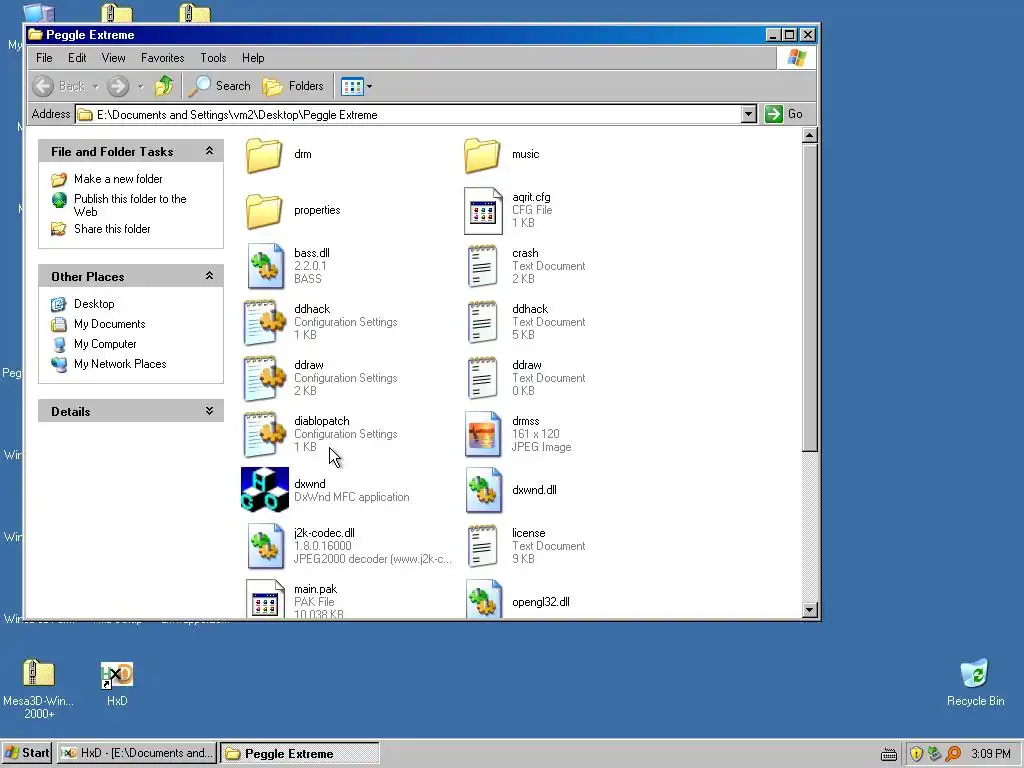
Task: Open the File menu
Action: 44,58
